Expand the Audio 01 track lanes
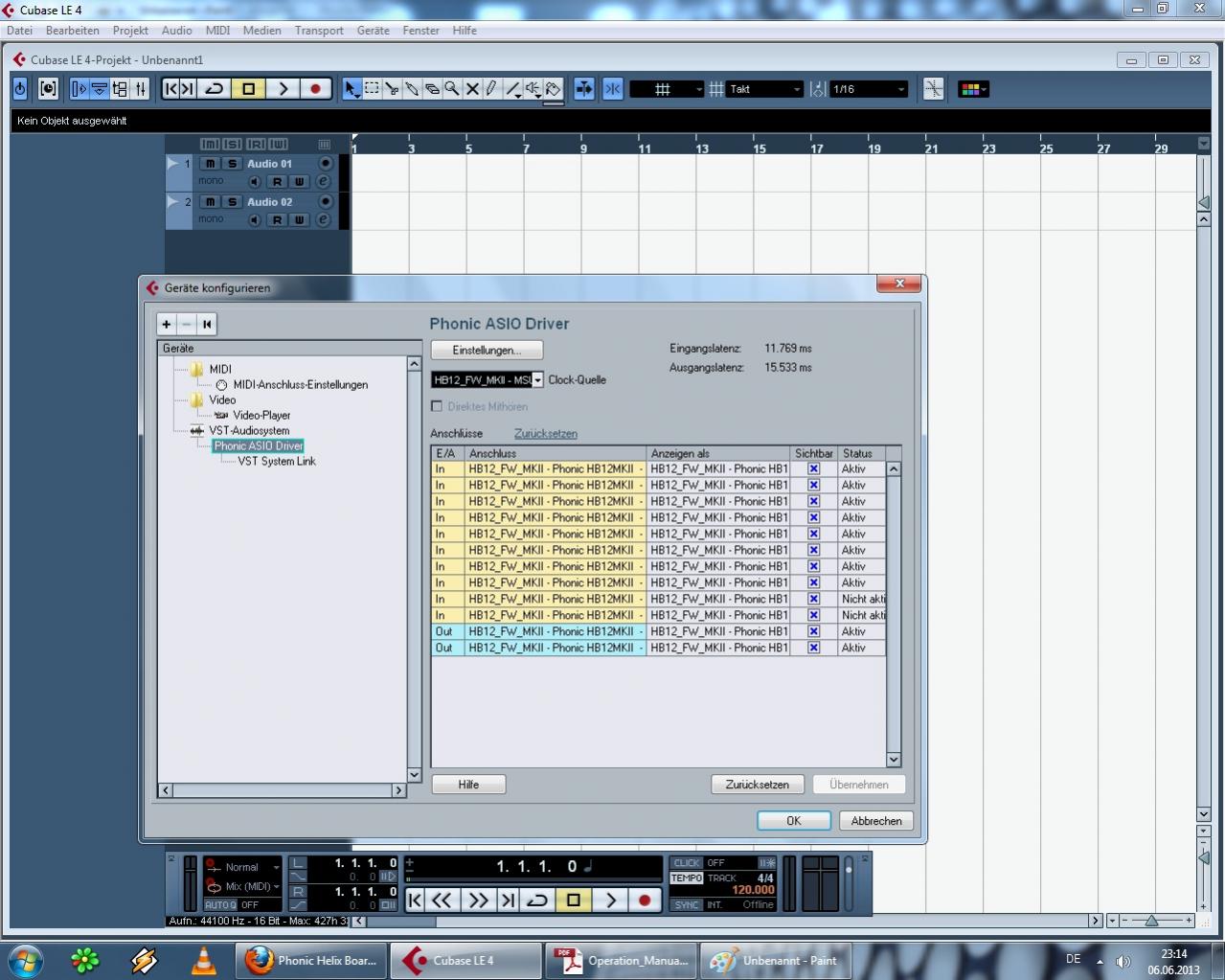1225x980 pixels. point(172,164)
